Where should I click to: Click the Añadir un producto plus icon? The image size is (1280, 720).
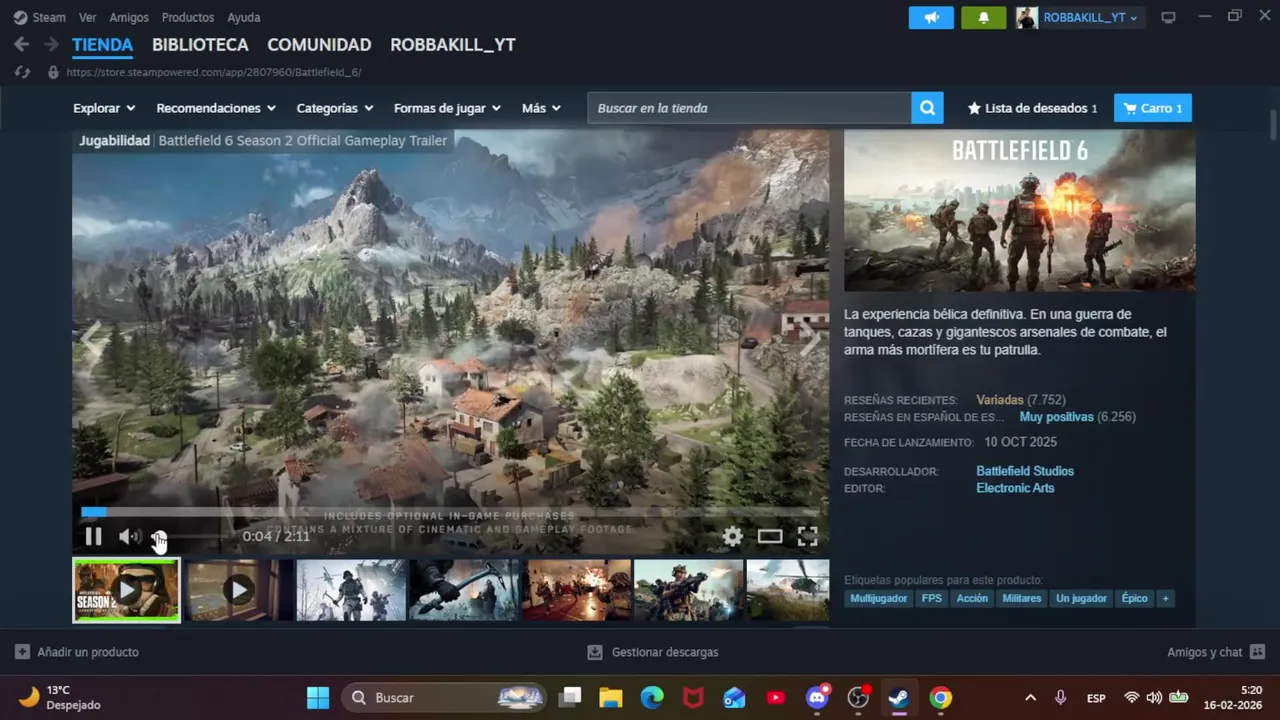(x=22, y=652)
